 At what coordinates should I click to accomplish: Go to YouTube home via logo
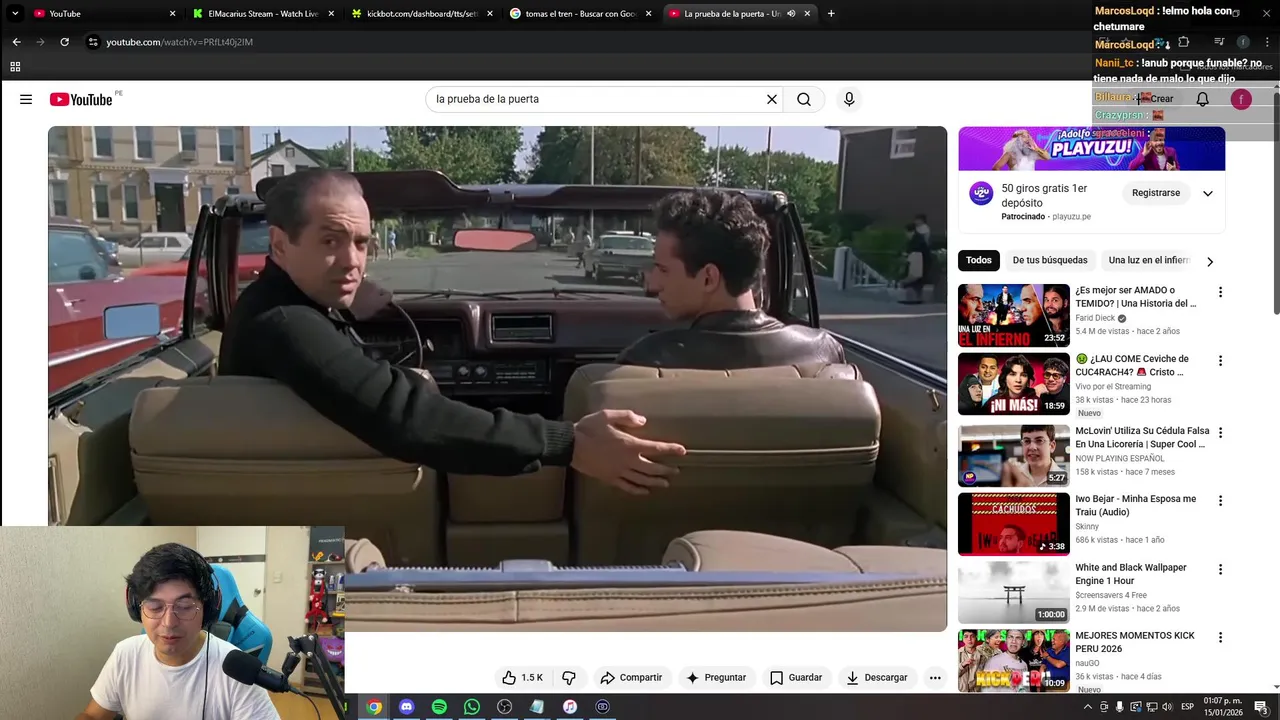click(81, 99)
